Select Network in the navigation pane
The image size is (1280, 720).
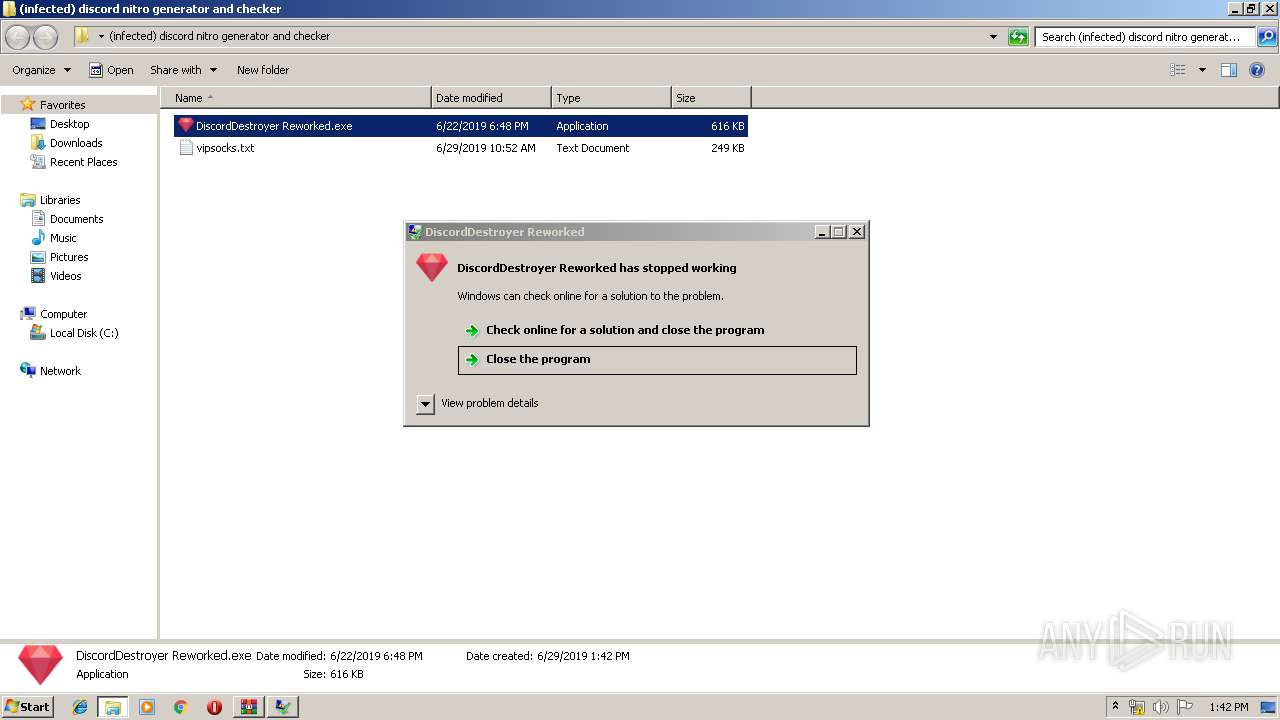click(x=60, y=371)
